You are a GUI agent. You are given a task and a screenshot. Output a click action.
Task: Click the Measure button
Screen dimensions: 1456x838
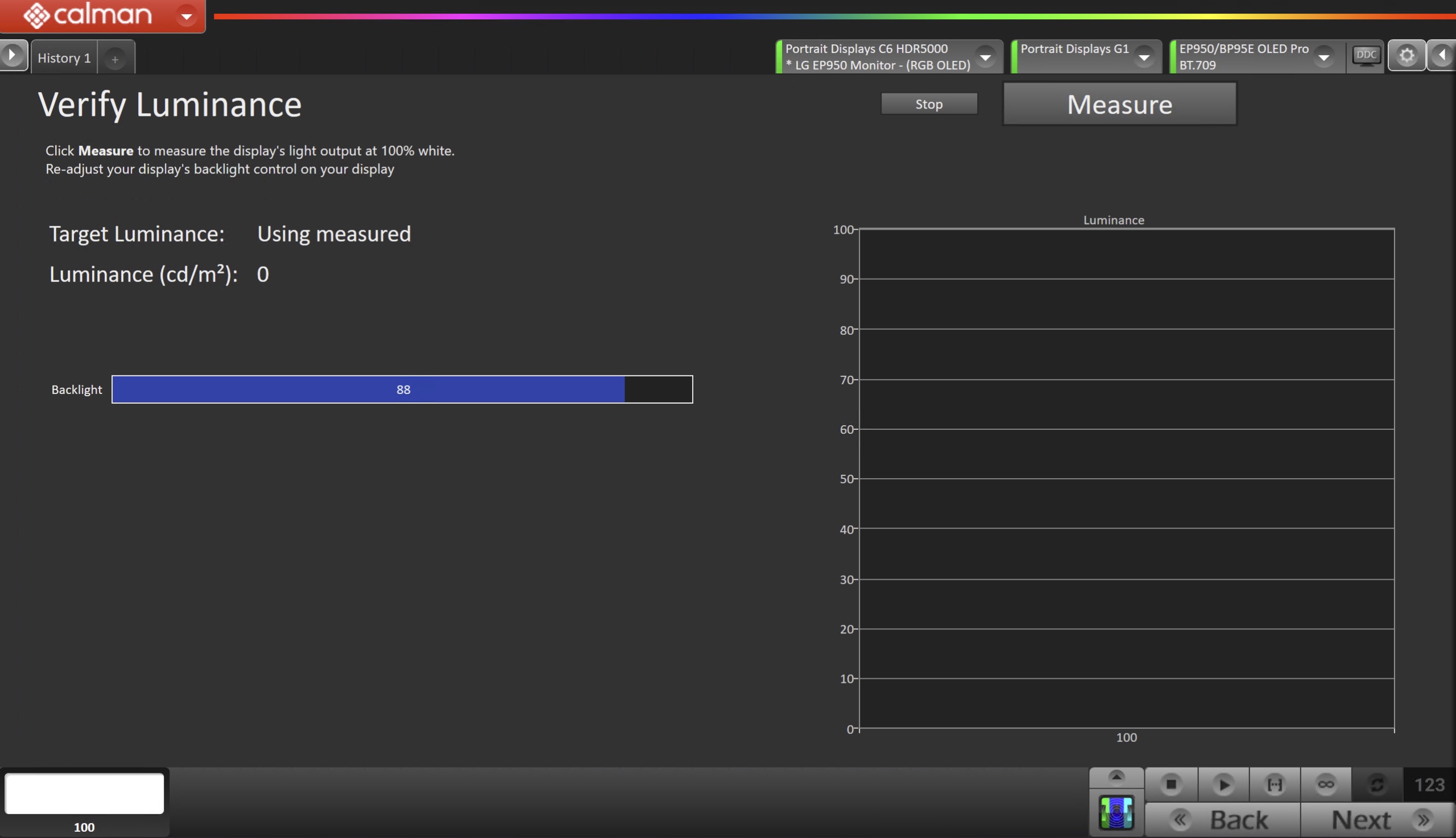[x=1119, y=104]
